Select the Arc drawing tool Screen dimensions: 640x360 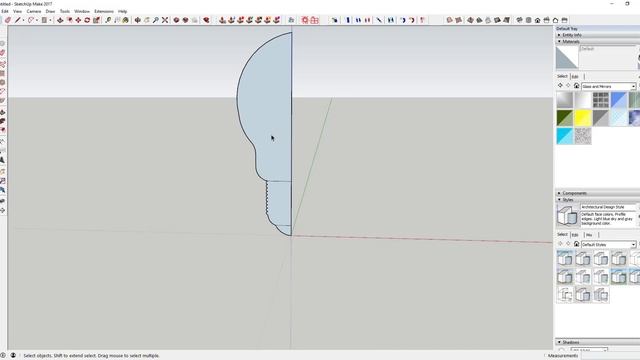click(31, 20)
